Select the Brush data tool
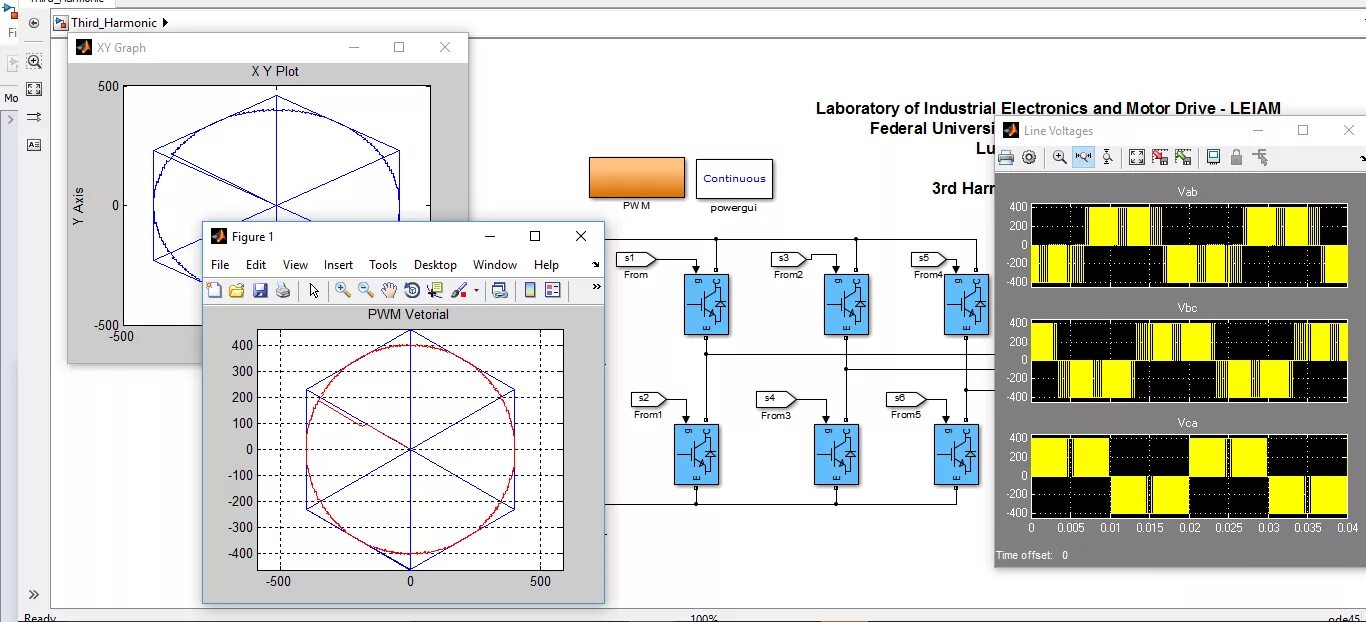Viewport: 1366px width, 622px height. click(459, 290)
